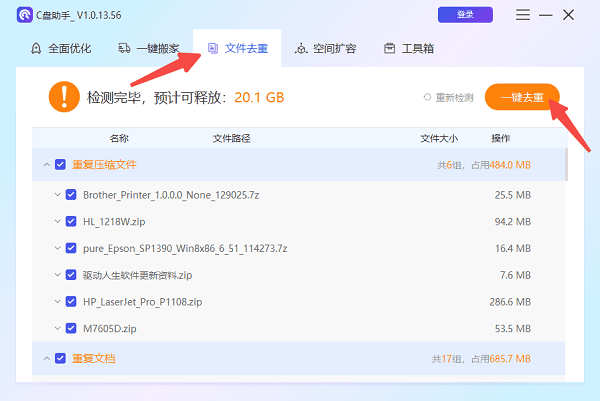Image resolution: width=600 pixels, height=401 pixels.
Task: Click the 全面优化 rocket icon
Action: (36, 48)
